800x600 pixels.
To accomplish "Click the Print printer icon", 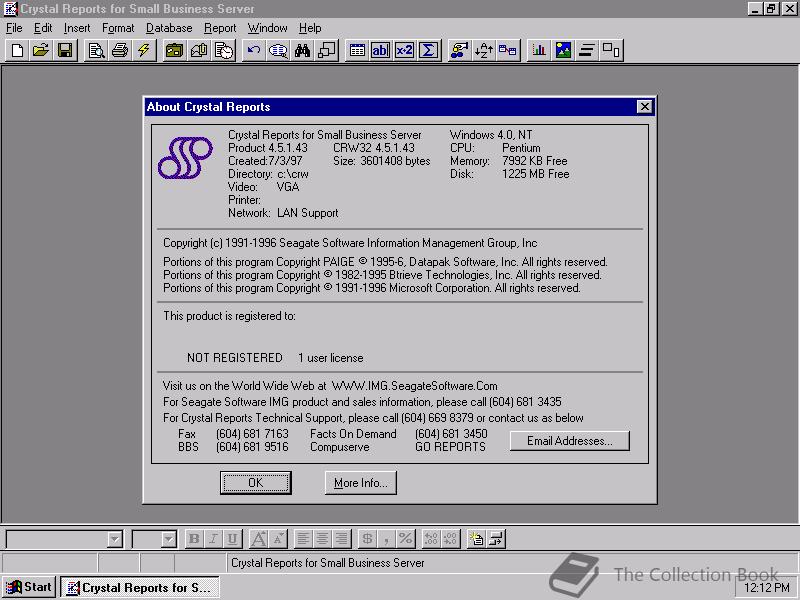I will tap(120, 51).
